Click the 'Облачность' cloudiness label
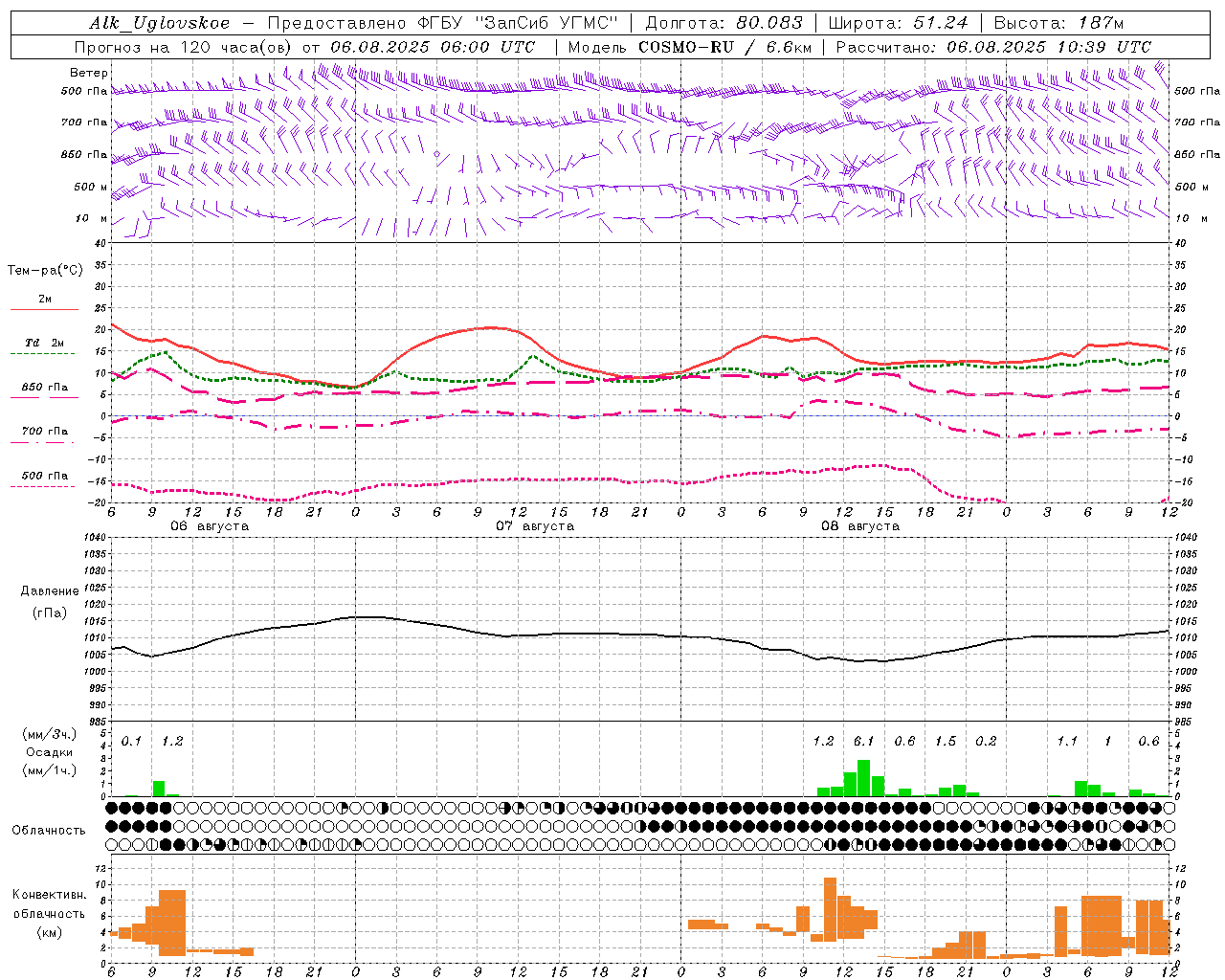This screenshot has height=980, width=1225. (49, 830)
